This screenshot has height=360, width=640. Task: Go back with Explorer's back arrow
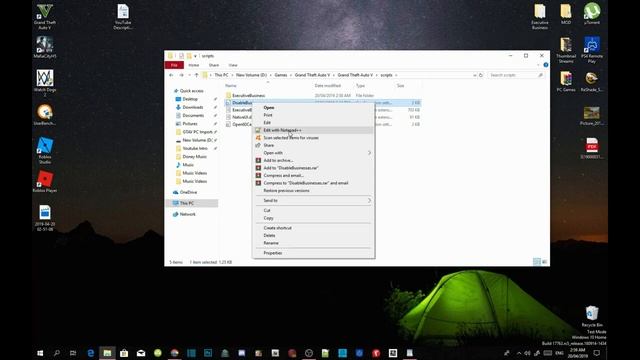[x=171, y=75]
